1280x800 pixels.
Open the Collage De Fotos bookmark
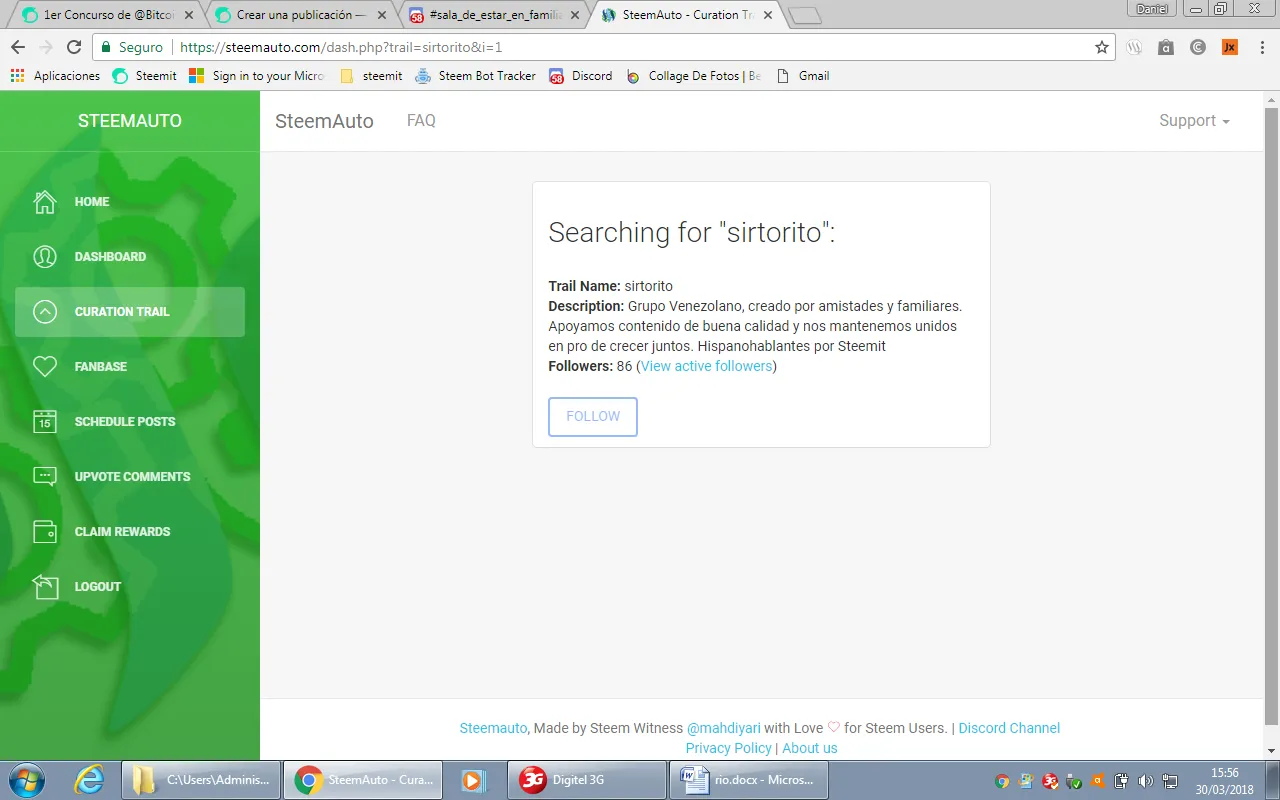pyautogui.click(x=694, y=76)
